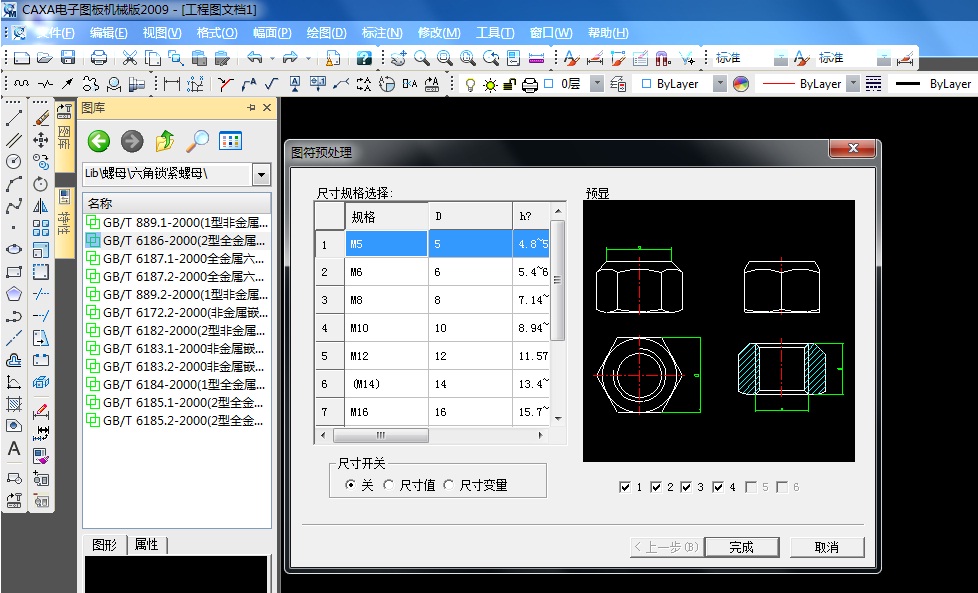Open the 标注(N) menu
This screenshot has width=978, height=593.
click(x=382, y=32)
